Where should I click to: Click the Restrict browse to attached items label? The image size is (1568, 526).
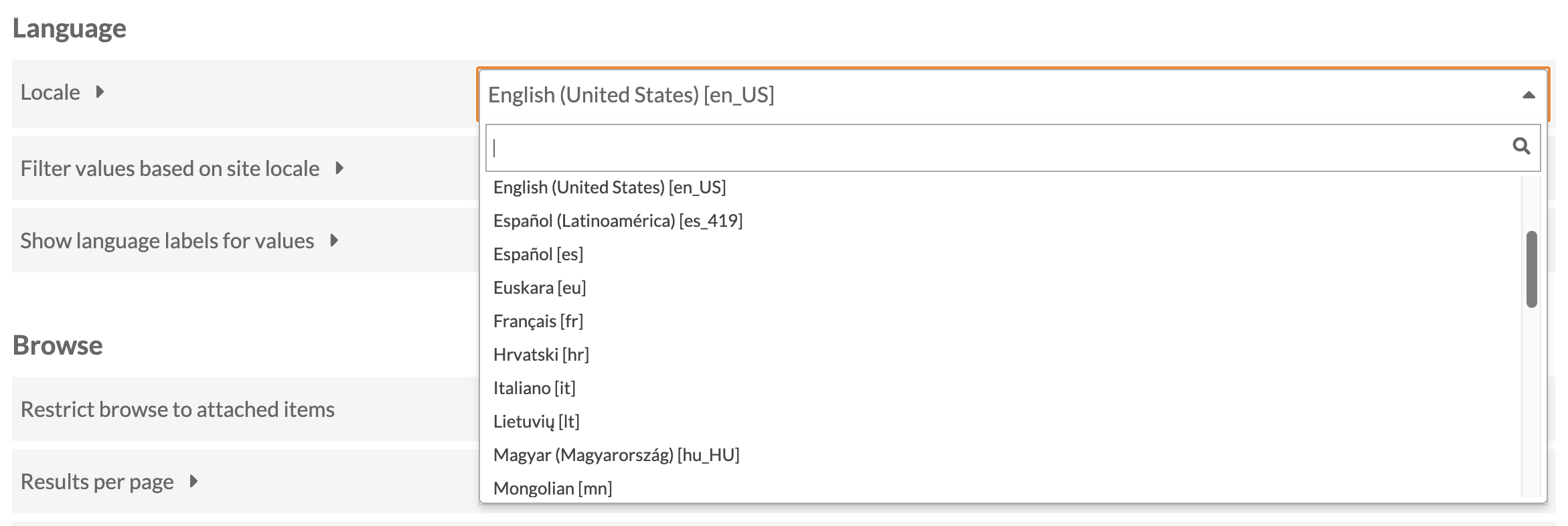[x=177, y=409]
